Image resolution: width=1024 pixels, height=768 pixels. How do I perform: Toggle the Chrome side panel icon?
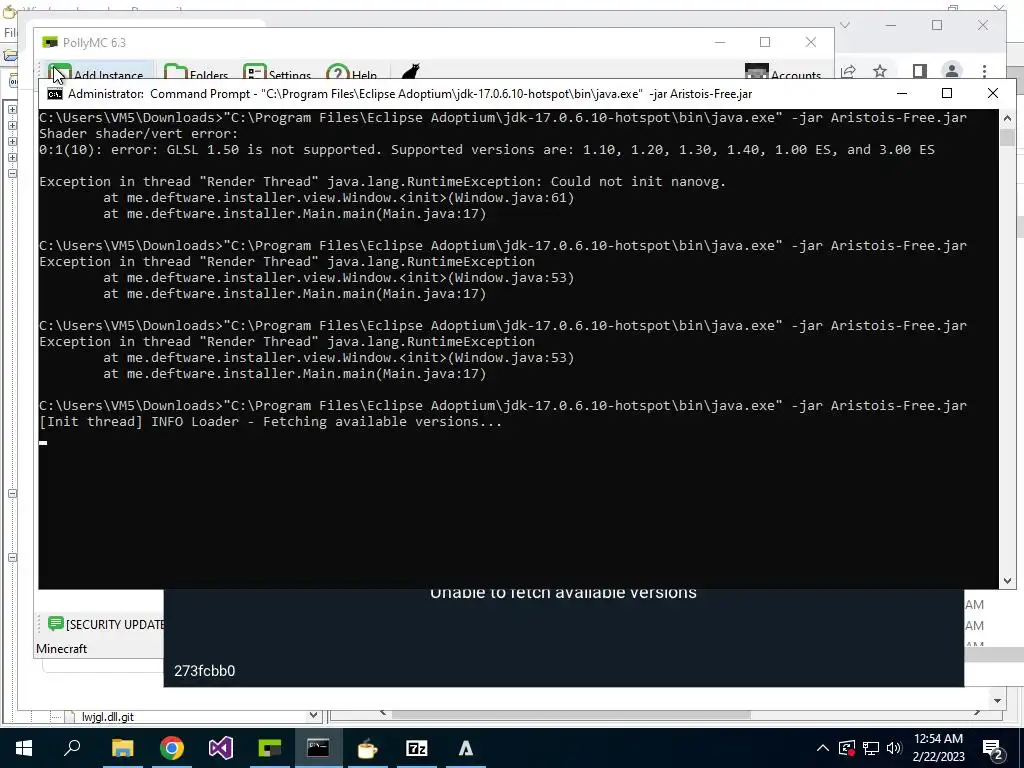[x=920, y=71]
